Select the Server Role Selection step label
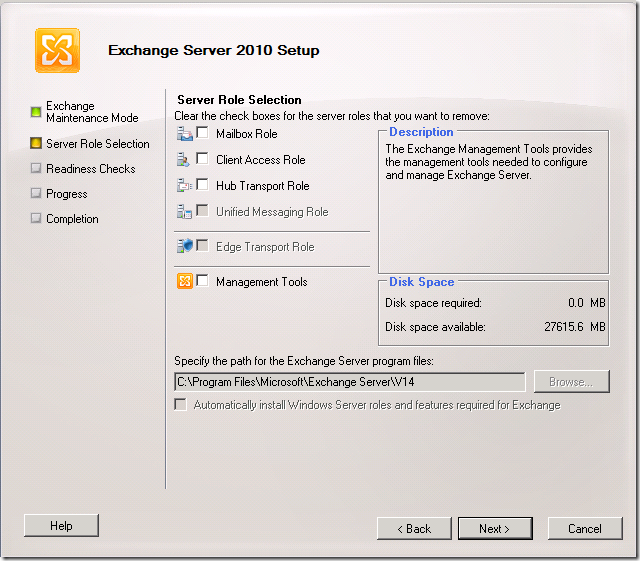 click(x=98, y=144)
